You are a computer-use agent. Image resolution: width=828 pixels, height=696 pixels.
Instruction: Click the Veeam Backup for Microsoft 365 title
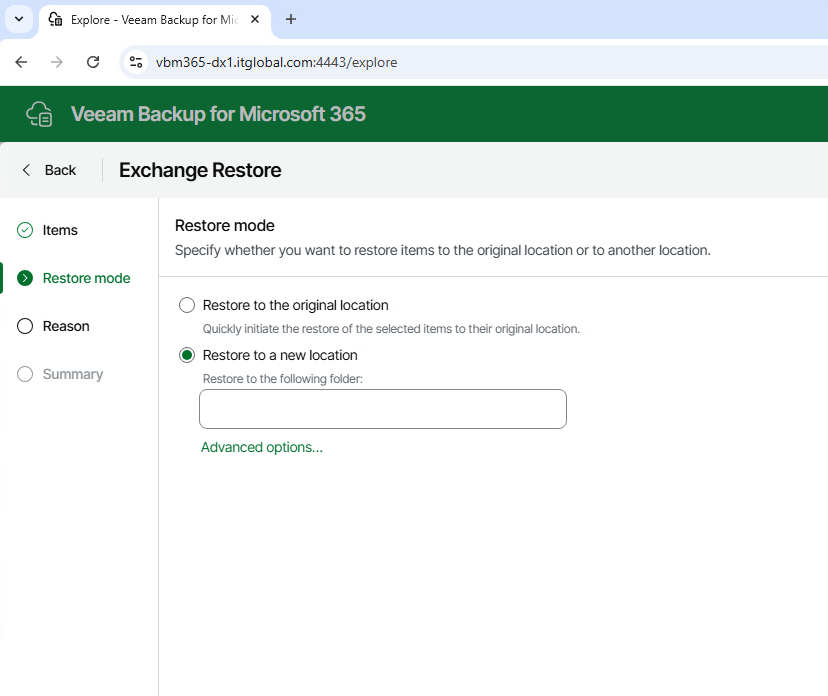pos(218,114)
